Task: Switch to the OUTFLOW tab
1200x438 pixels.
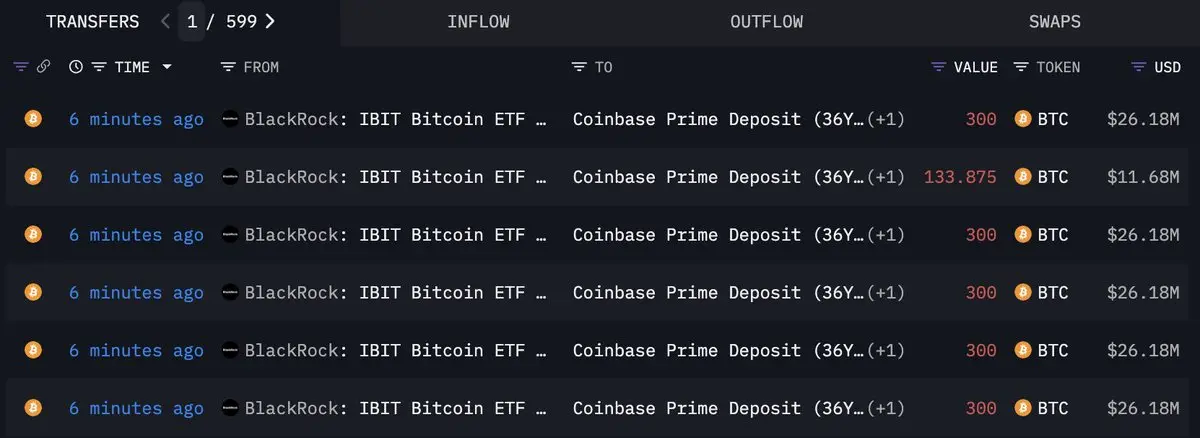Action: click(766, 22)
